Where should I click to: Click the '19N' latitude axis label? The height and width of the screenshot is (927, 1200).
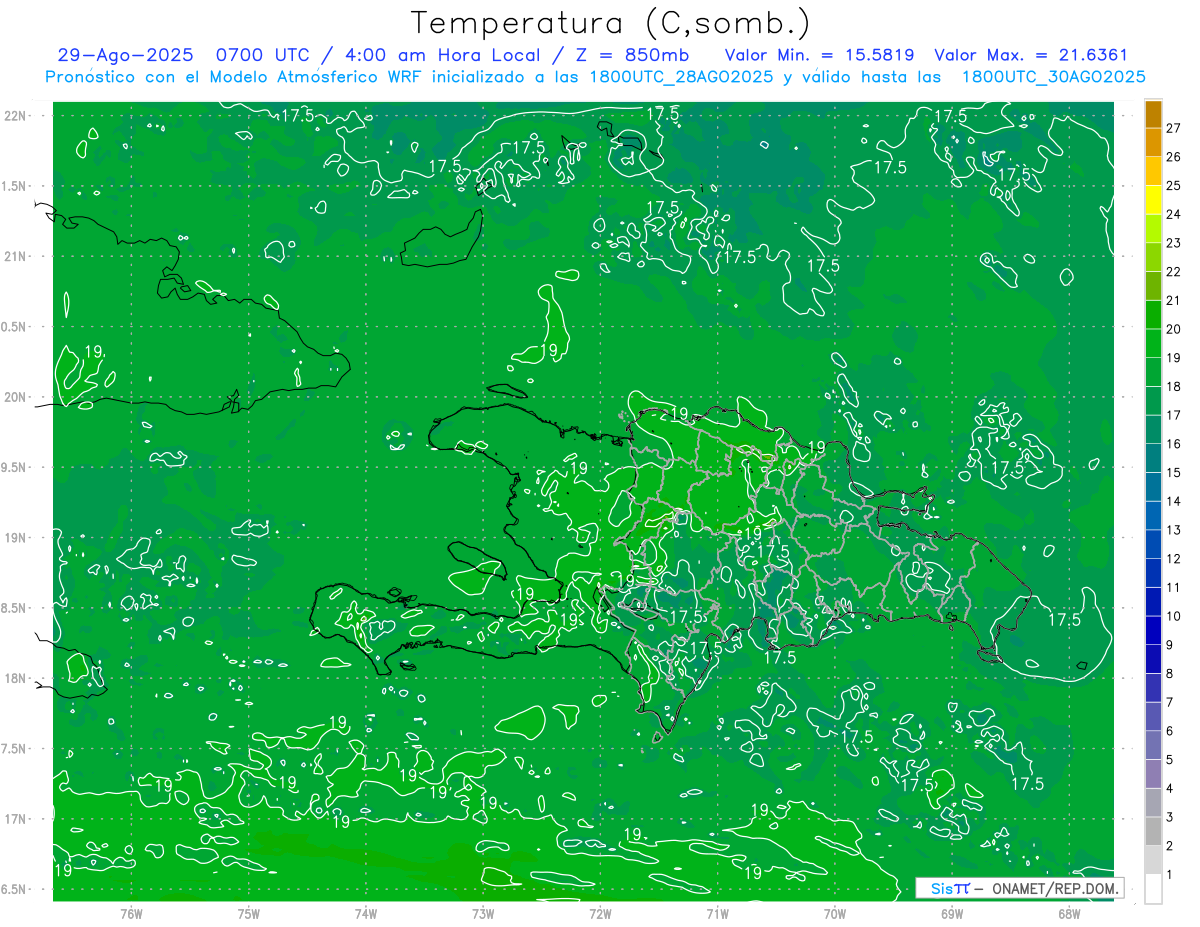pos(15,538)
